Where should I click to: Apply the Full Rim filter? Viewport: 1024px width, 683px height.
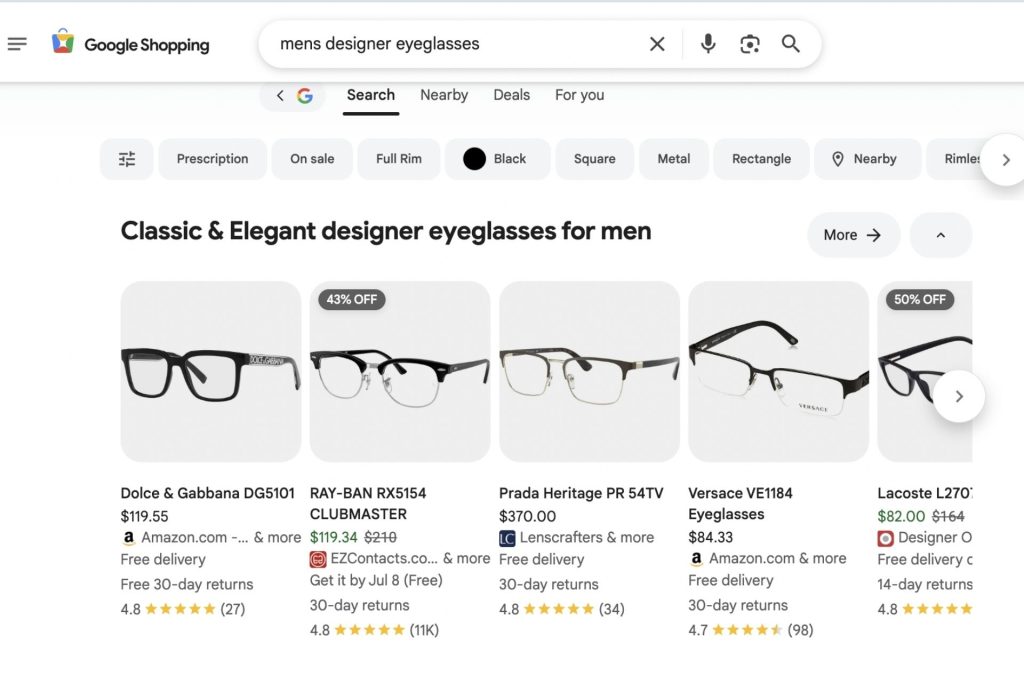(398, 158)
